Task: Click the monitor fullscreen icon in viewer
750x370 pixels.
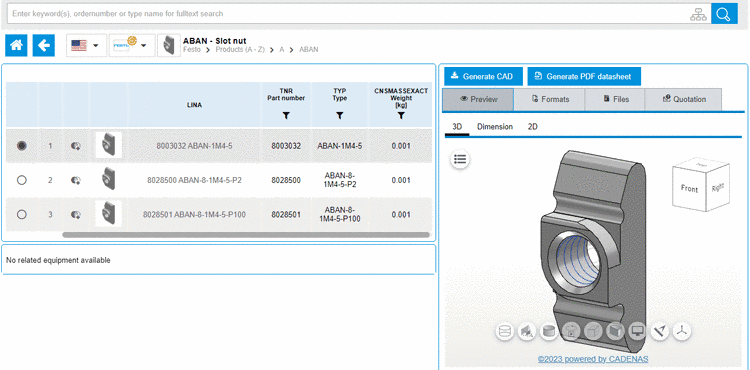Action: pyautogui.click(x=637, y=331)
